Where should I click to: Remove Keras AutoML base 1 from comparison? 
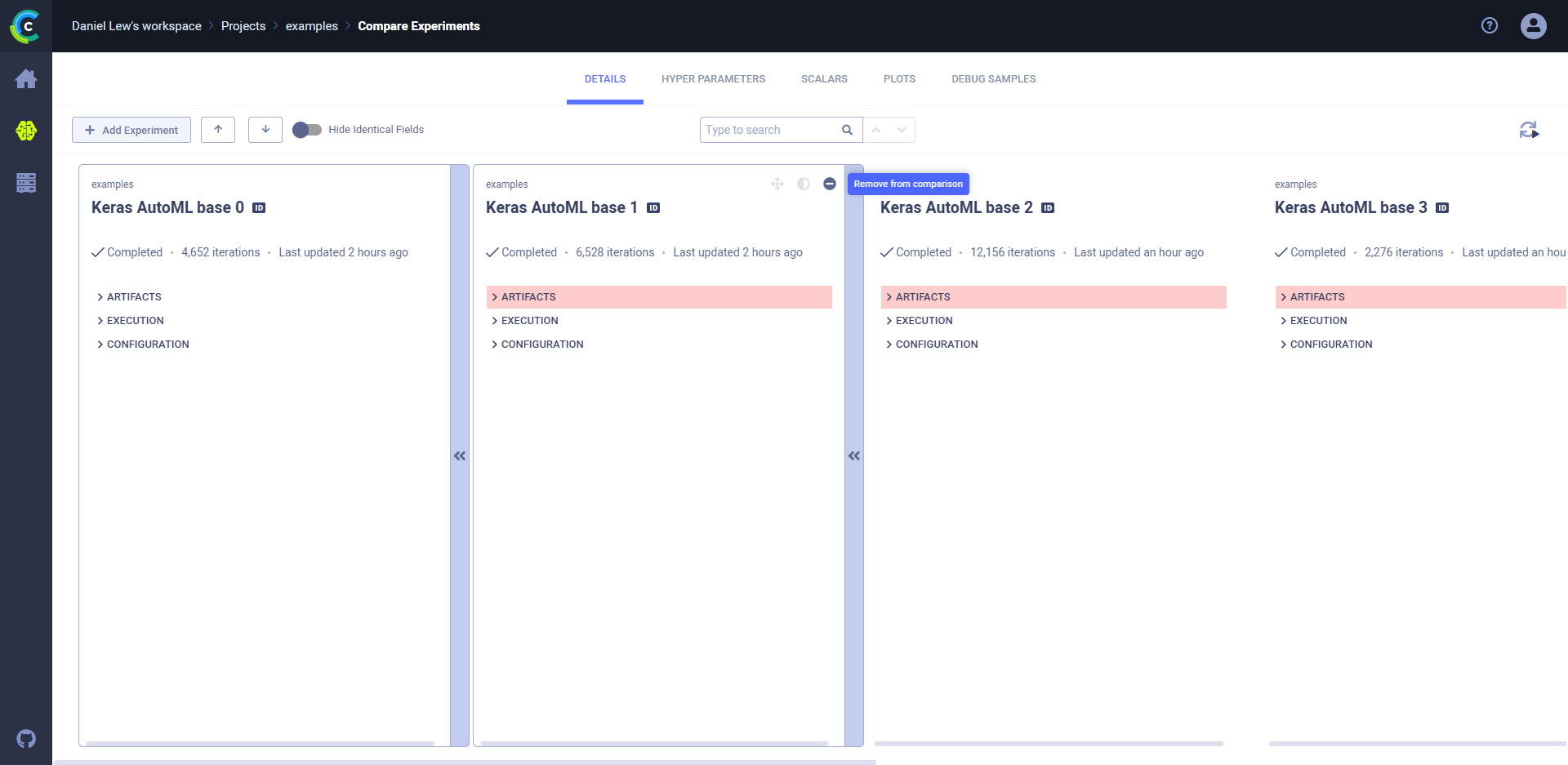pos(830,184)
